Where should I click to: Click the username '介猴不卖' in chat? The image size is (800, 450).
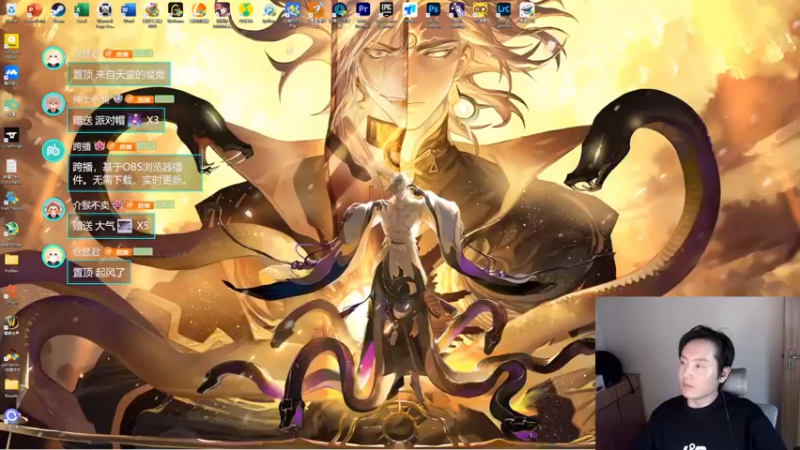tap(91, 205)
